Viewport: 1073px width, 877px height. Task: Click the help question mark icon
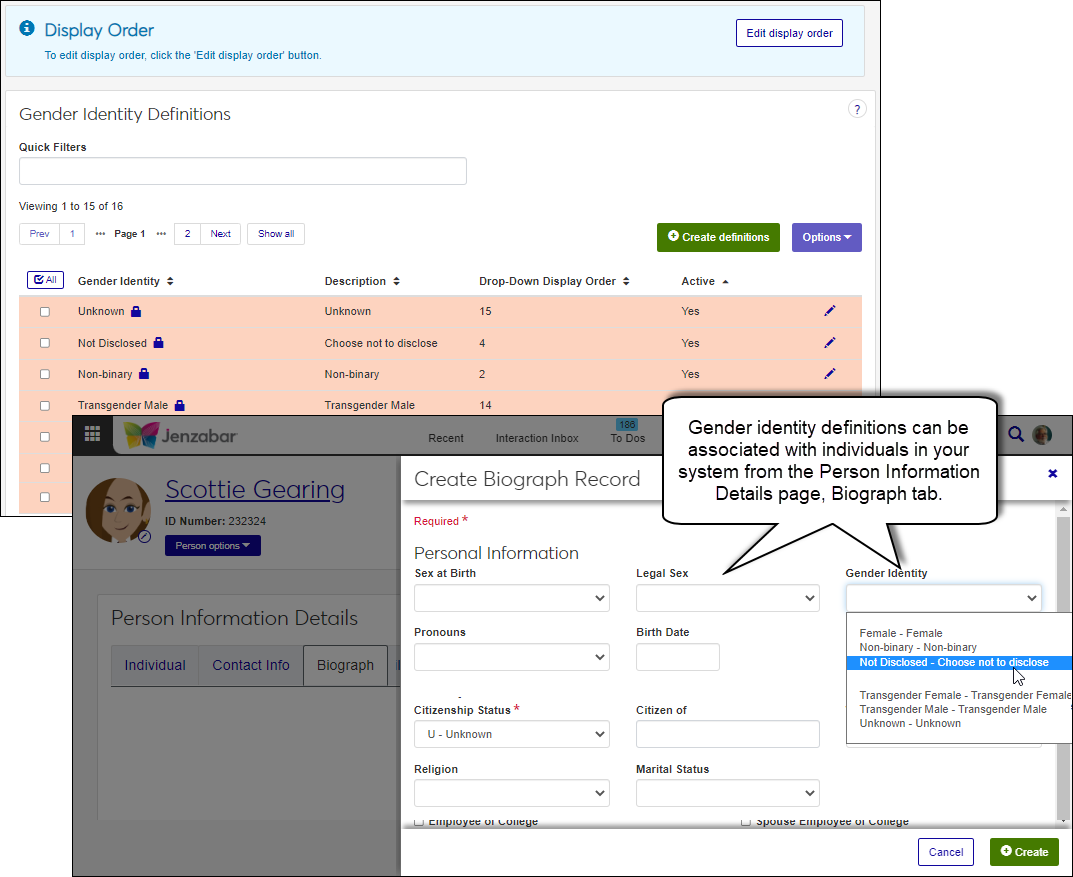pos(857,110)
